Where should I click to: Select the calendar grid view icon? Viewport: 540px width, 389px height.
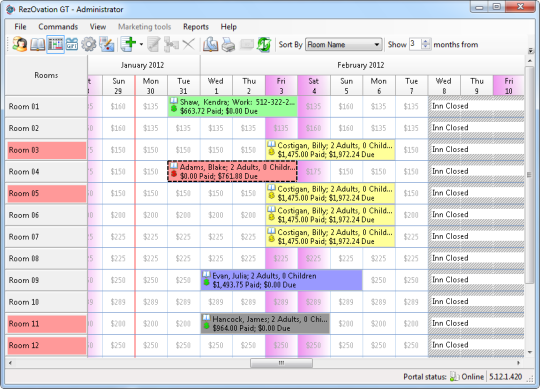(55, 44)
